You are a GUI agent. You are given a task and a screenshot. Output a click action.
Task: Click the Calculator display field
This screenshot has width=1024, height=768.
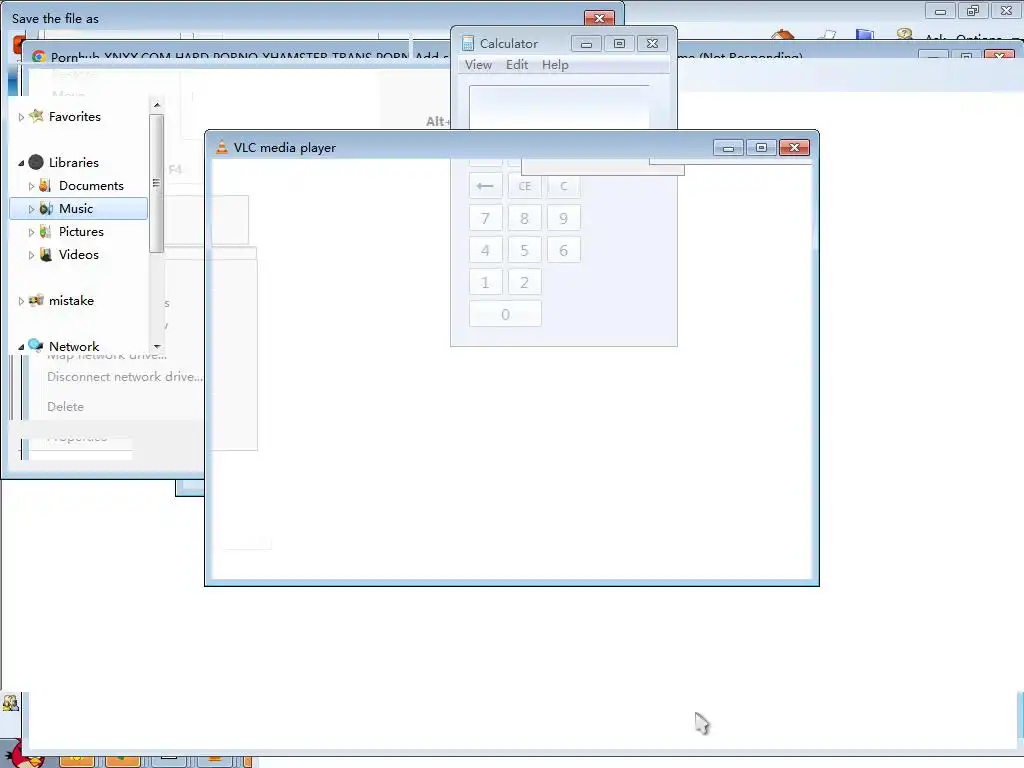(559, 107)
